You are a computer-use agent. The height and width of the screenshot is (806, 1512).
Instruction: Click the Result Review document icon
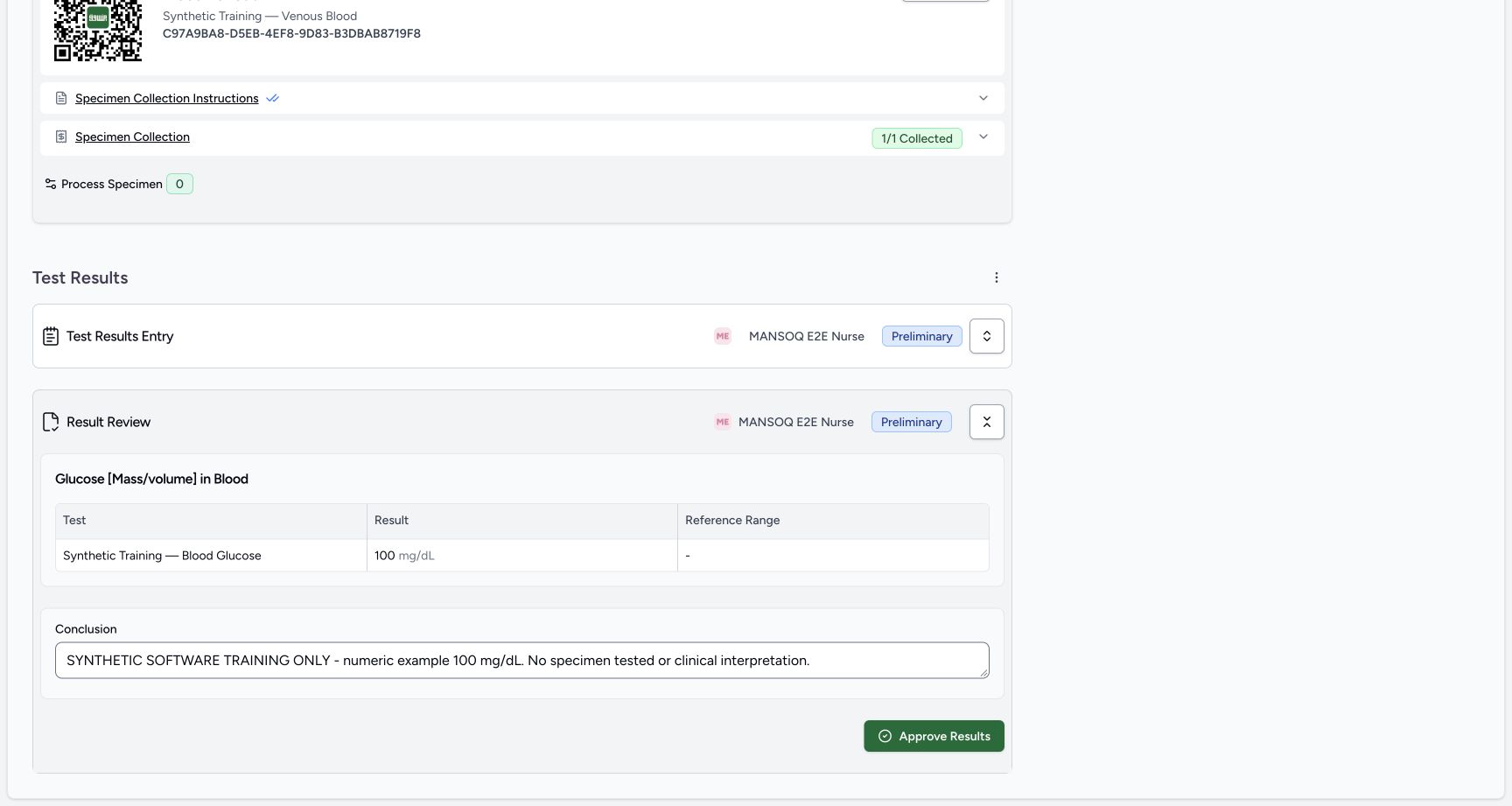tap(51, 422)
